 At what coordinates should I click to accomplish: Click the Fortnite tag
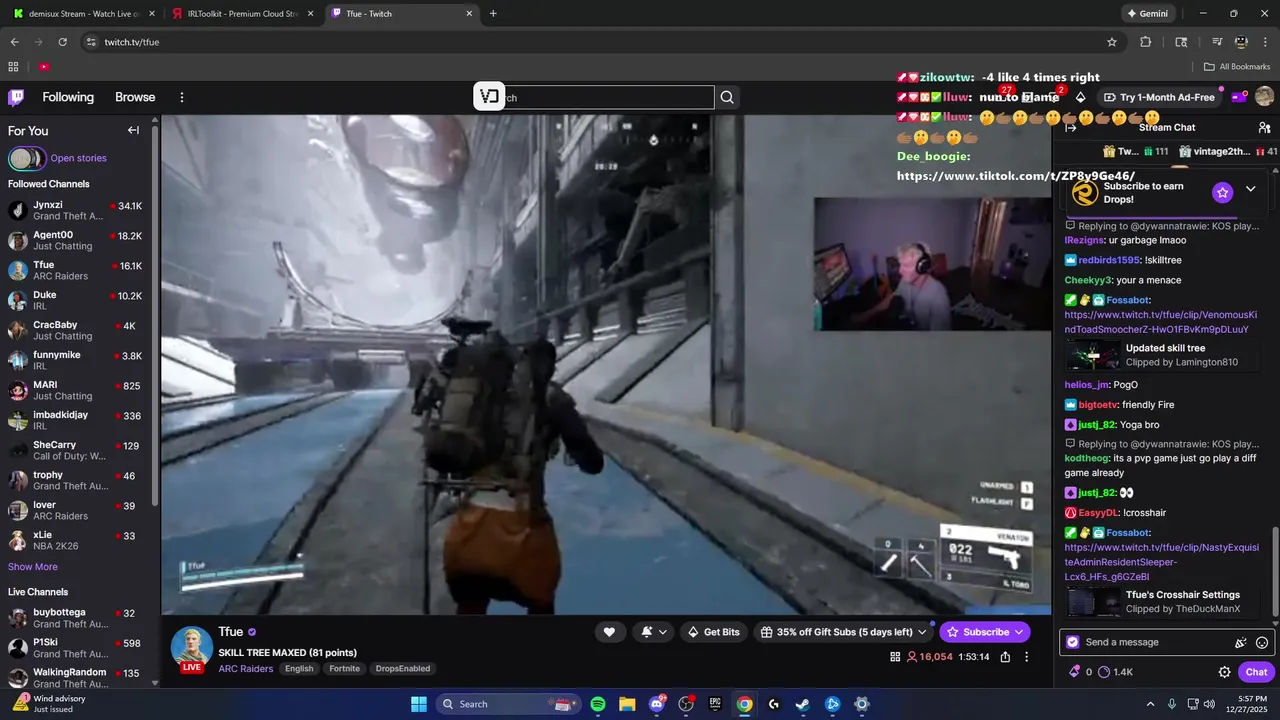pos(344,669)
